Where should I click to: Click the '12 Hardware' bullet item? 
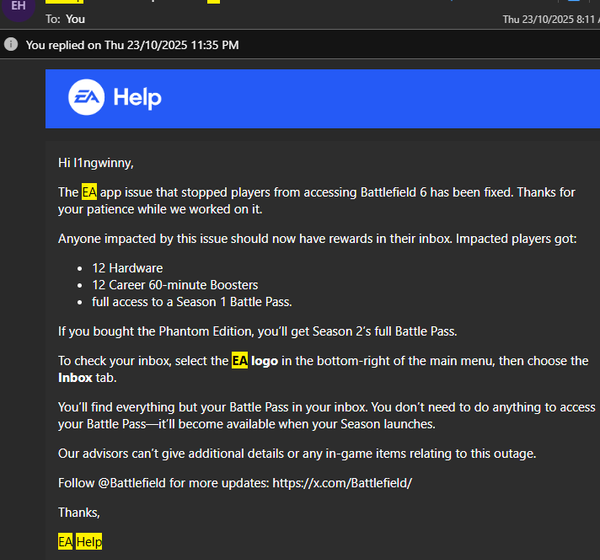[127, 268]
